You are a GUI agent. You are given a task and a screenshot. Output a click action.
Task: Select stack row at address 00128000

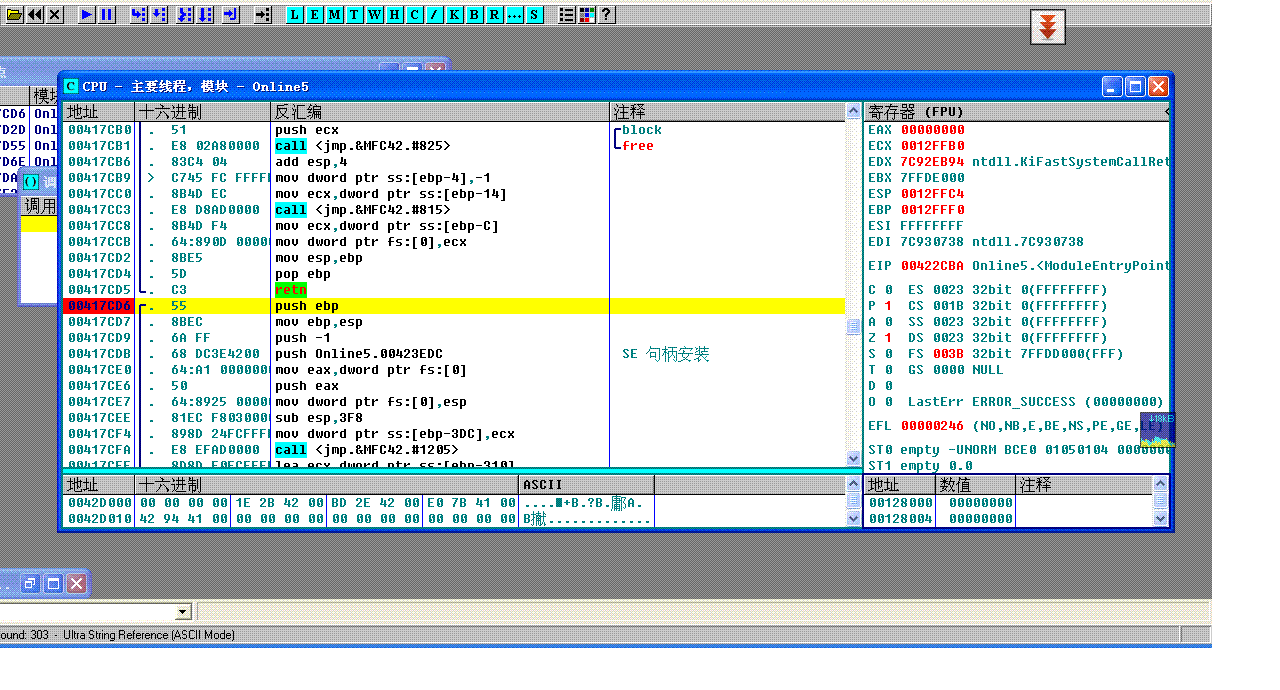[x=1008, y=503]
